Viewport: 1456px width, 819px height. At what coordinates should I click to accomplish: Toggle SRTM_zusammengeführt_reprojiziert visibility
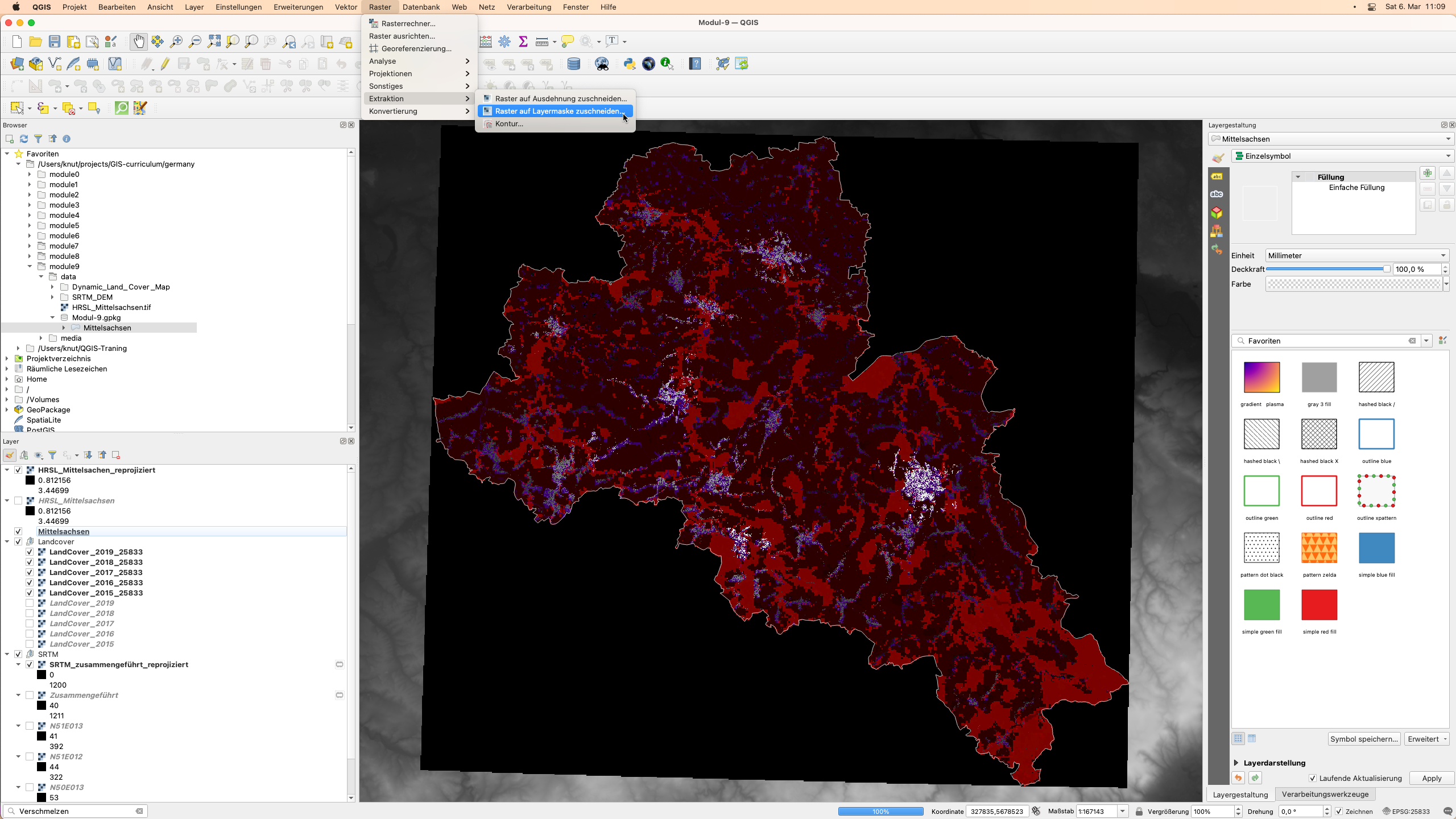click(x=30, y=664)
